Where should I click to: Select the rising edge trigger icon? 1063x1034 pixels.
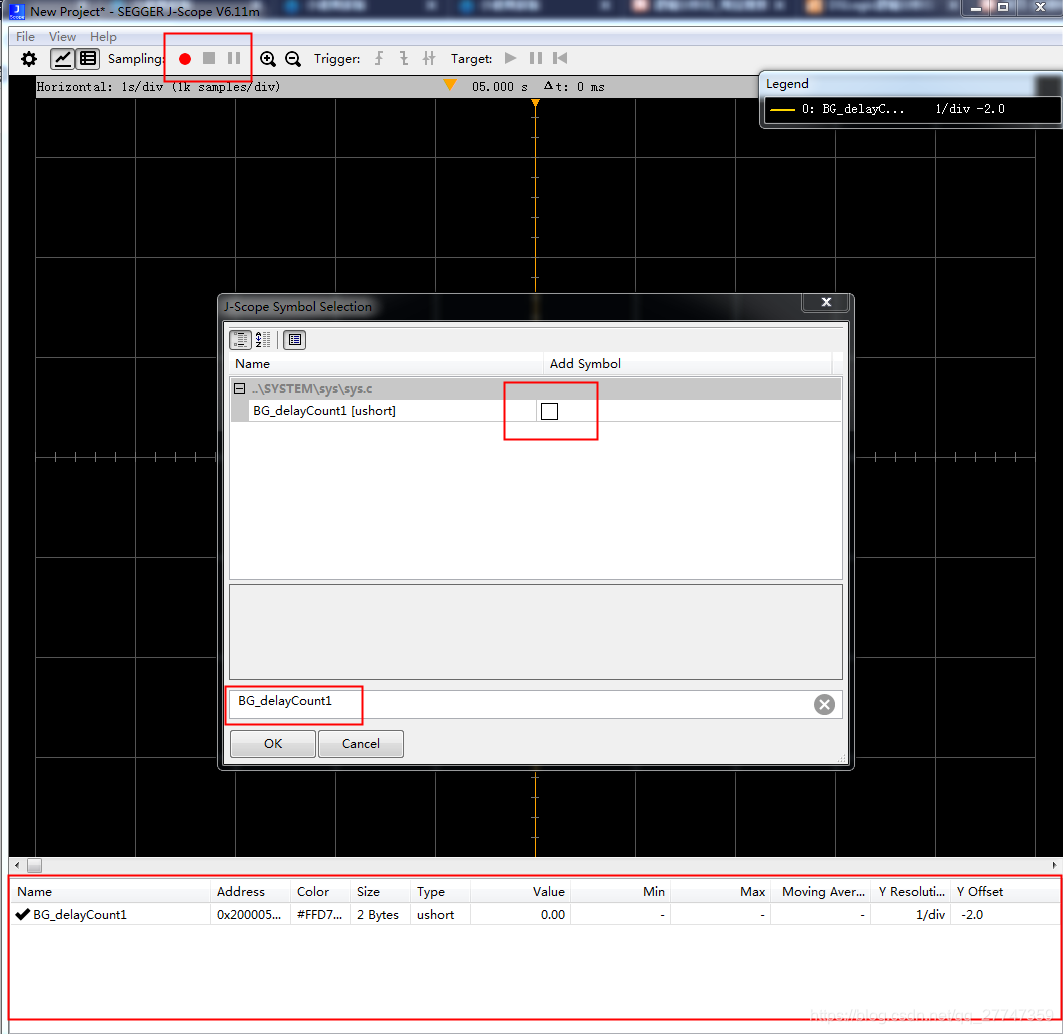(x=378, y=58)
